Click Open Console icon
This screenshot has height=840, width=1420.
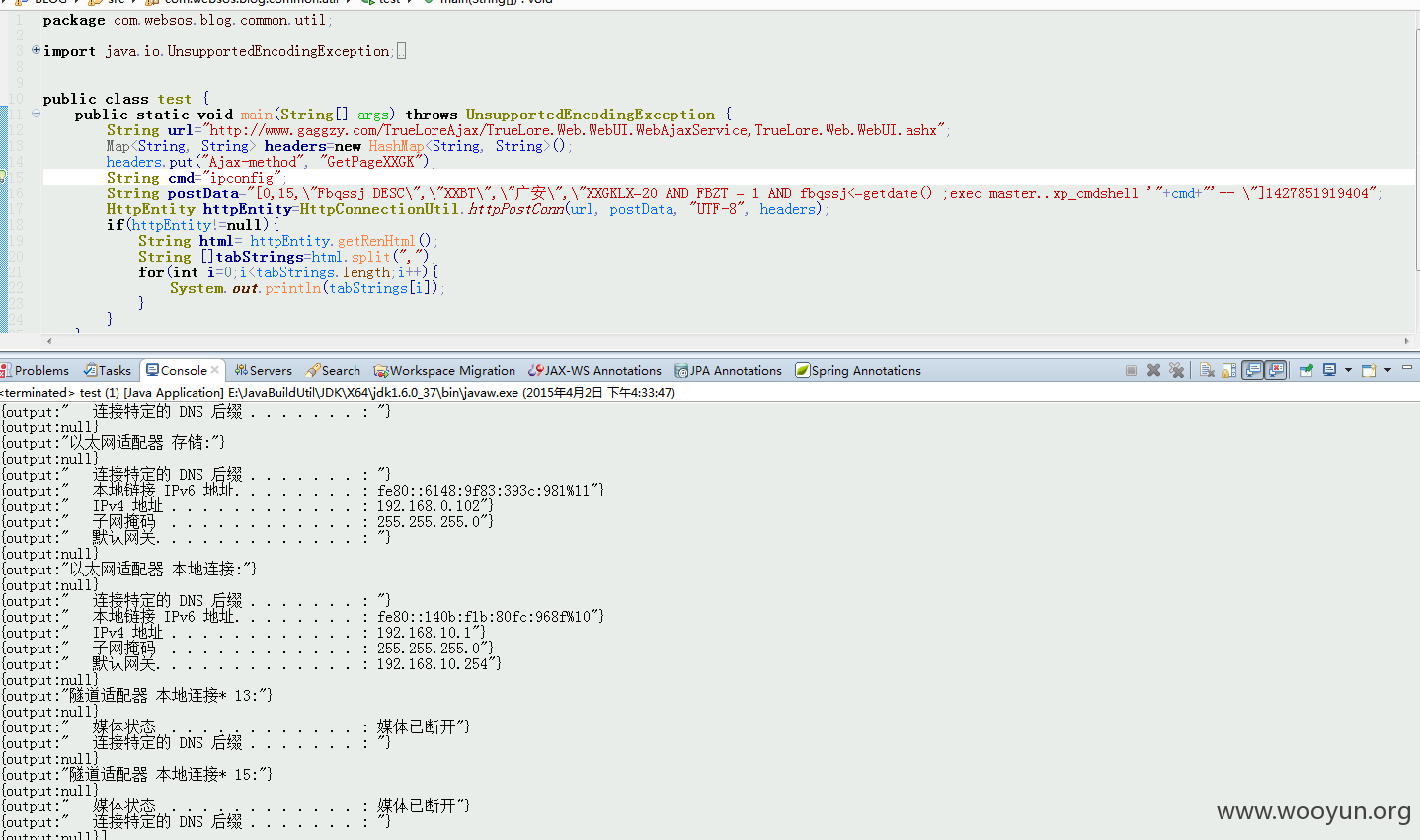pyautogui.click(x=1369, y=371)
